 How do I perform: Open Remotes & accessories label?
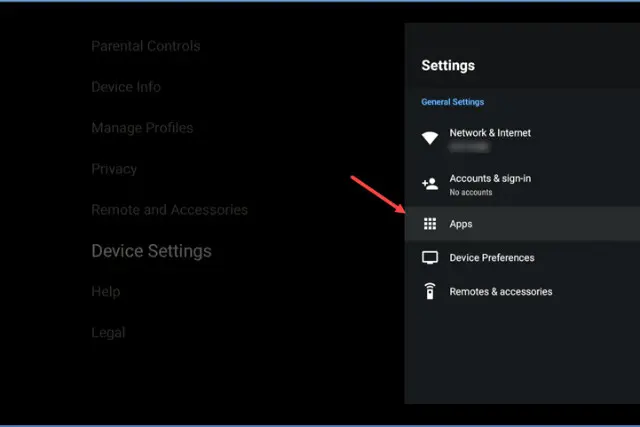pyautogui.click(x=501, y=292)
